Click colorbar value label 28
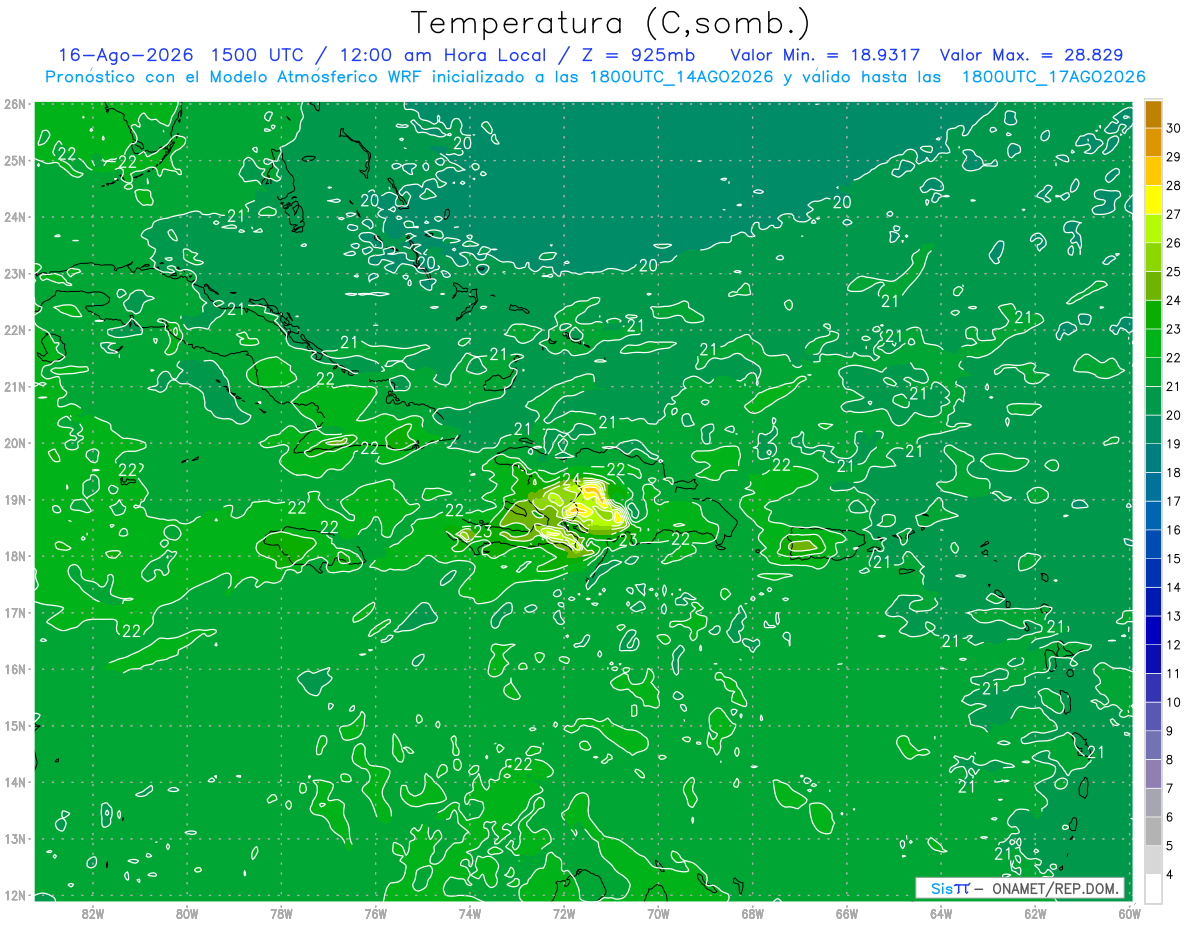 [x=1174, y=185]
